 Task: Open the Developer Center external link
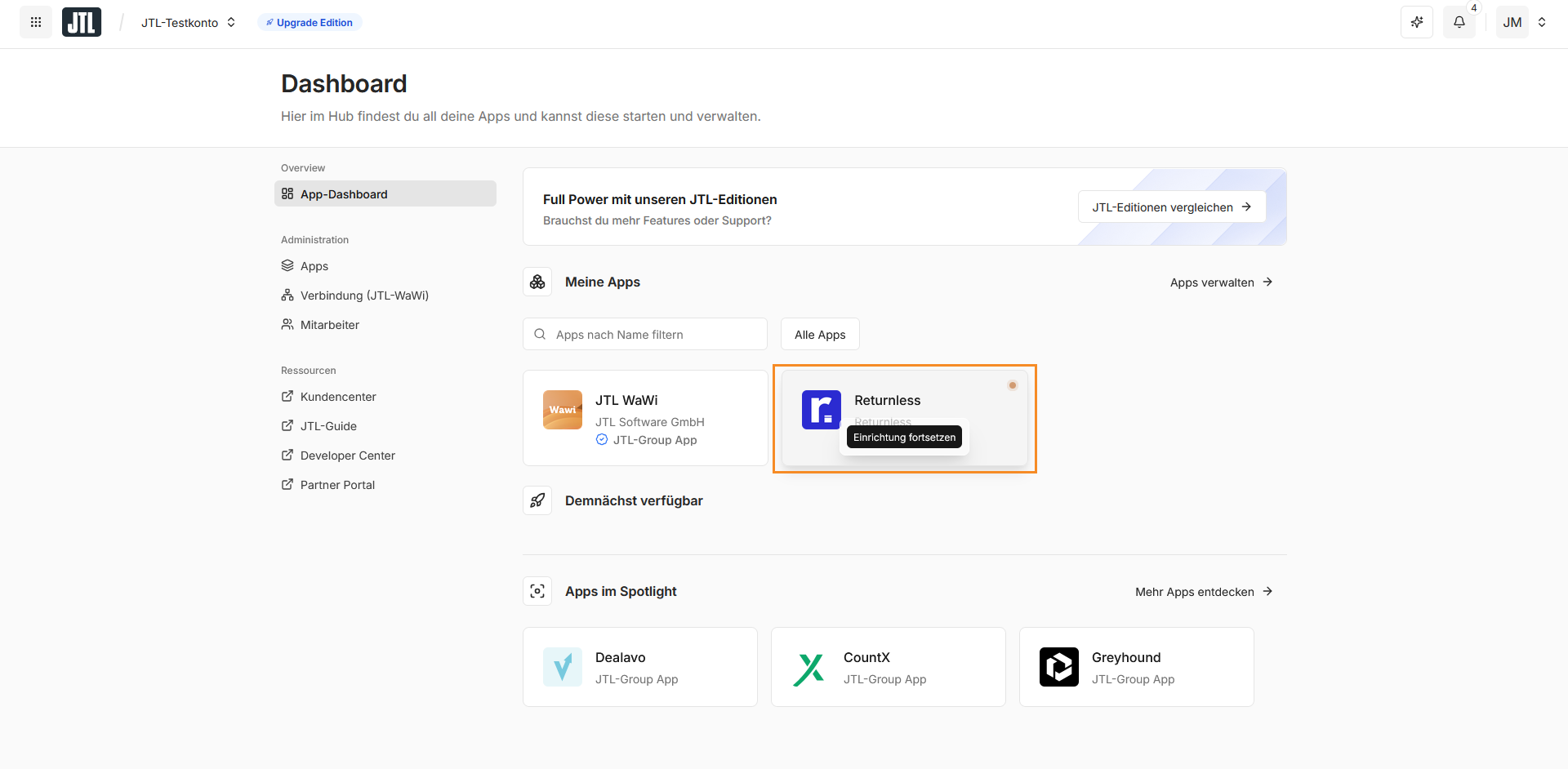(x=347, y=456)
